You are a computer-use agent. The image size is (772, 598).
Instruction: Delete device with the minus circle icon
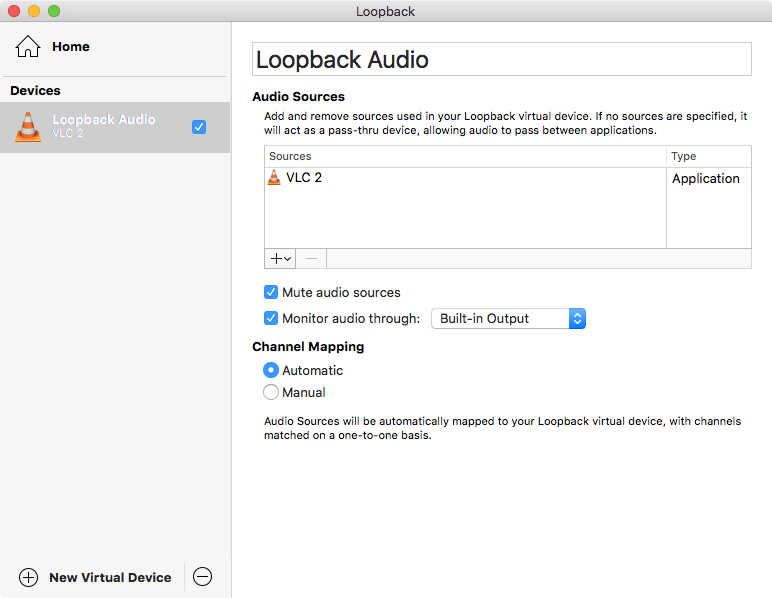click(x=202, y=576)
